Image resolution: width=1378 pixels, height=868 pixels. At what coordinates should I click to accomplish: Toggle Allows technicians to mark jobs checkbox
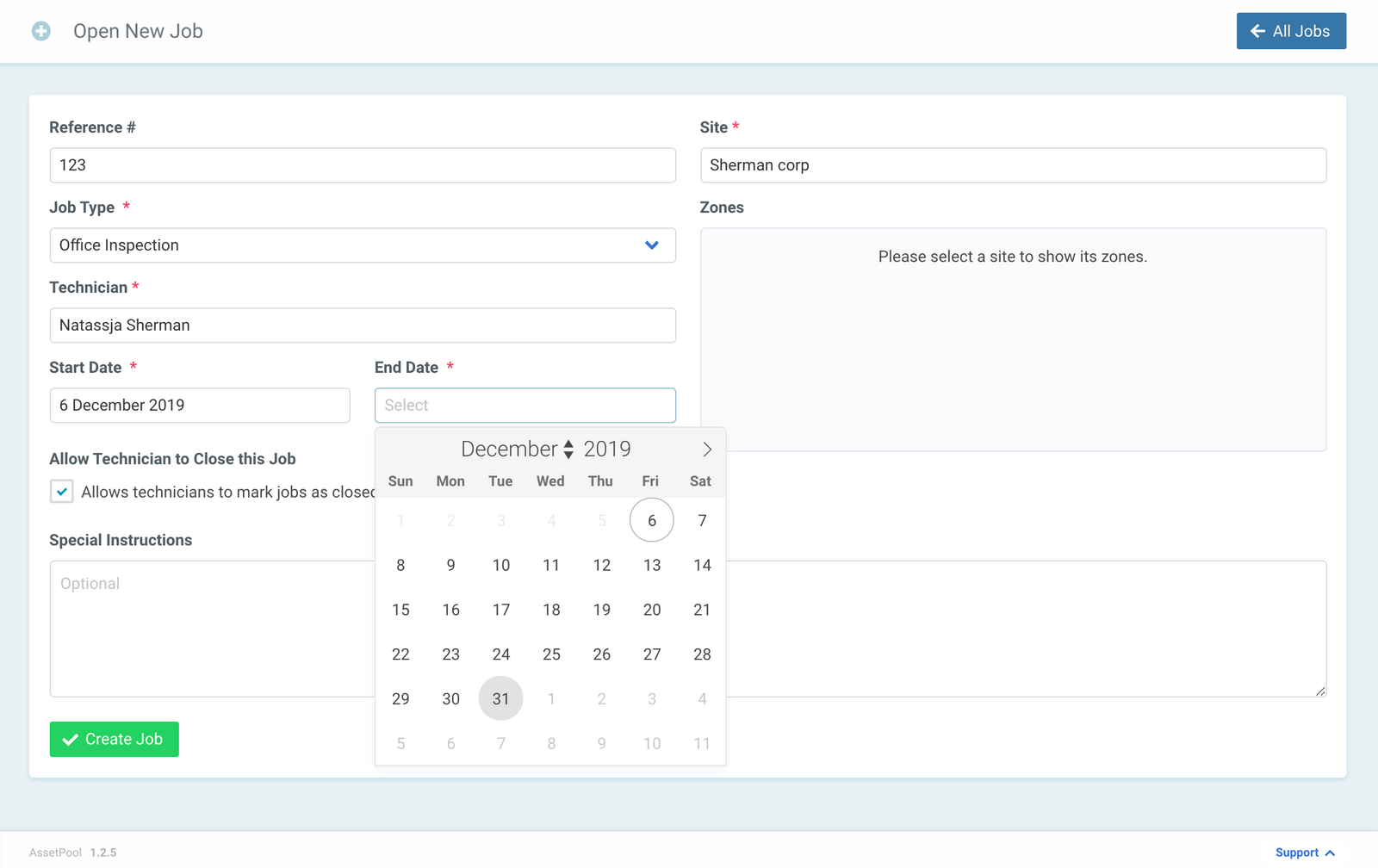pos(61,492)
